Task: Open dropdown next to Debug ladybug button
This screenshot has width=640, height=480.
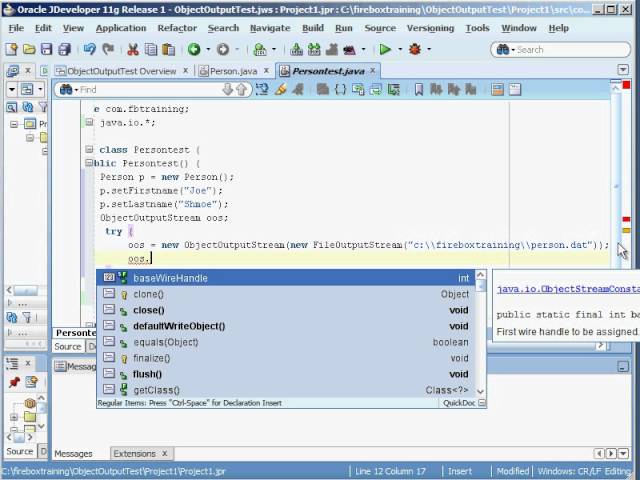Action: coord(429,49)
